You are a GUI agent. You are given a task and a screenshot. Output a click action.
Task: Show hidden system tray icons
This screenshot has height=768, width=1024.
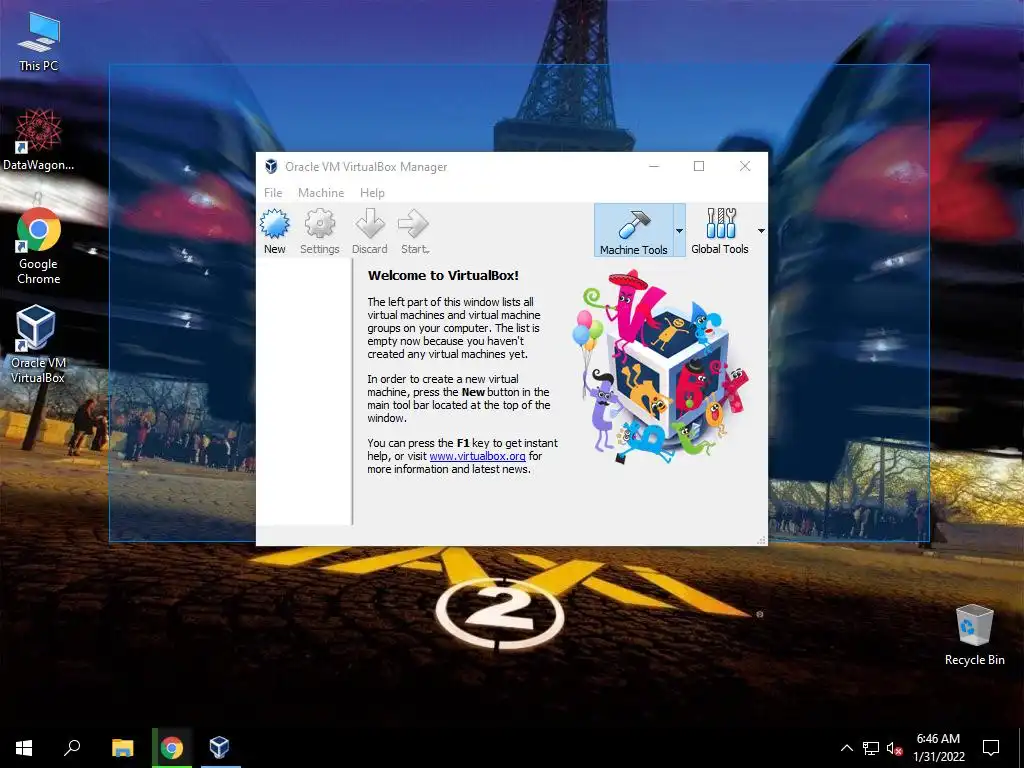click(846, 748)
